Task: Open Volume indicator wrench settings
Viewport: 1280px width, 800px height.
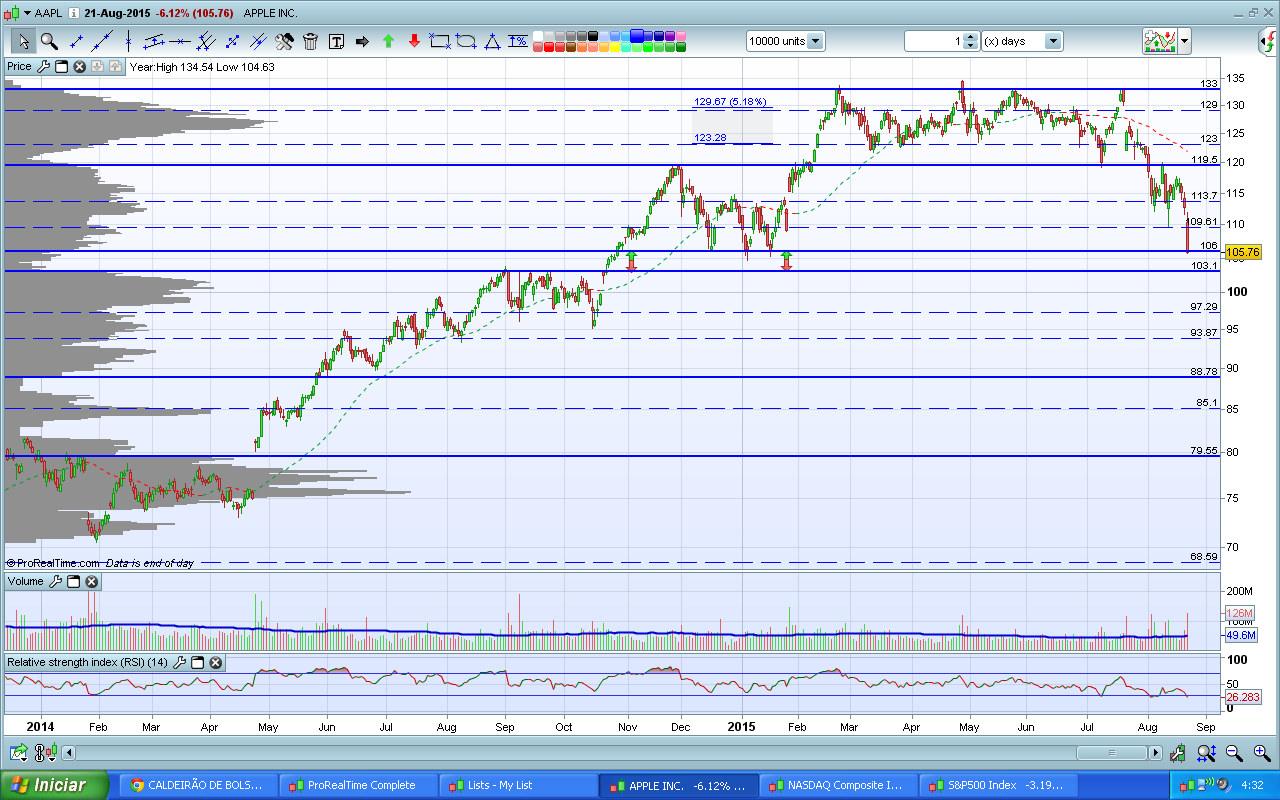Action: (55, 581)
